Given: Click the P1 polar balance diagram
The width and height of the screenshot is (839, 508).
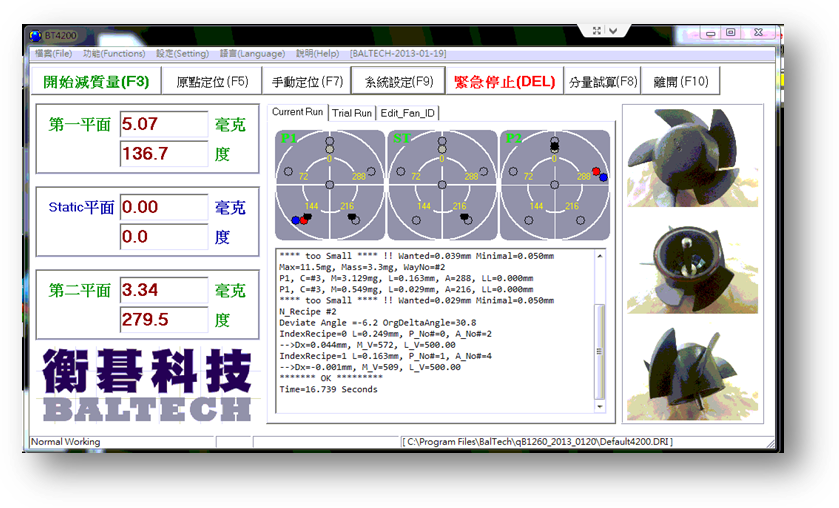Looking at the screenshot, I should pyautogui.click(x=329, y=185).
